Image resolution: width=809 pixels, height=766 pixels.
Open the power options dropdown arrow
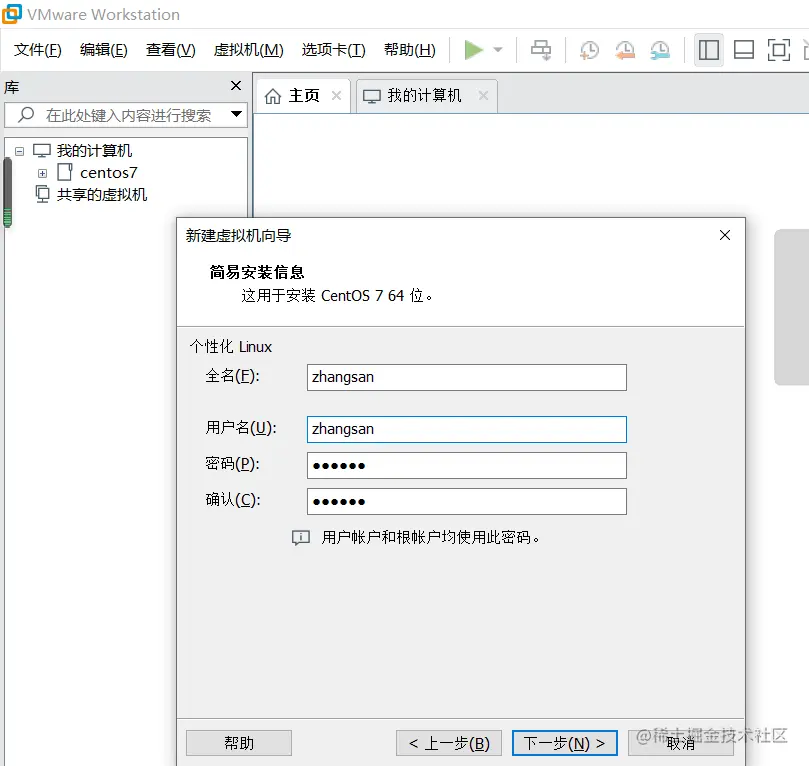pos(498,50)
